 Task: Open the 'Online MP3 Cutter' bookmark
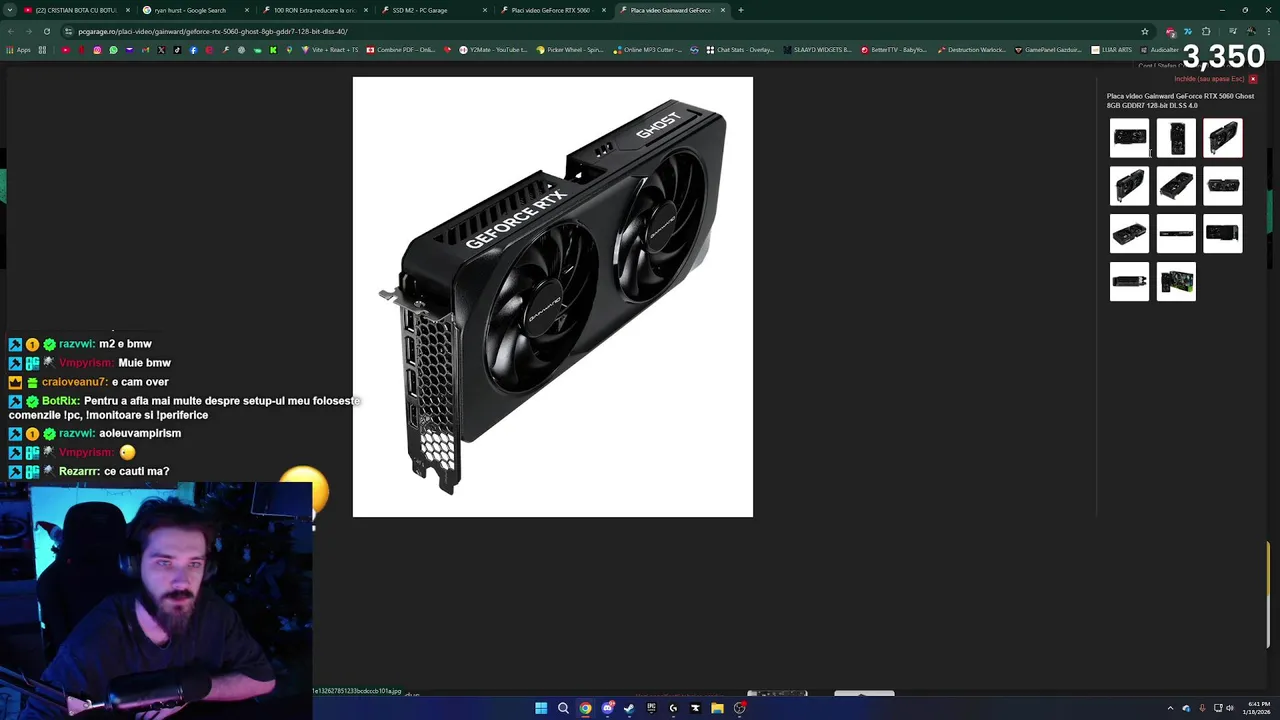648,50
